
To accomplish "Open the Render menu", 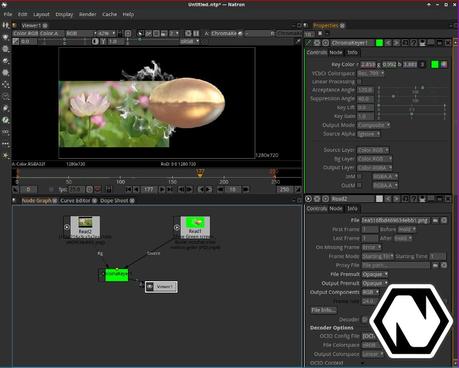I will point(88,14).
